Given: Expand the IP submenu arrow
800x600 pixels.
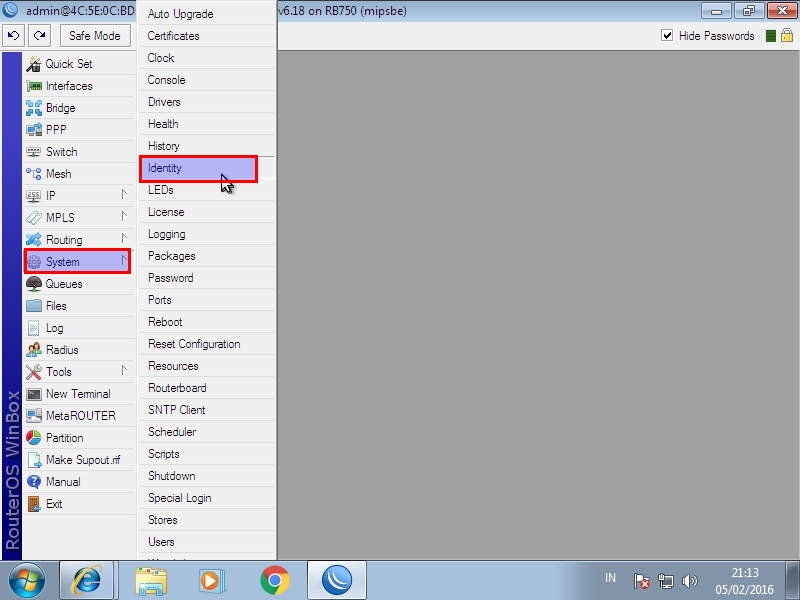Looking at the screenshot, I should 124,195.
